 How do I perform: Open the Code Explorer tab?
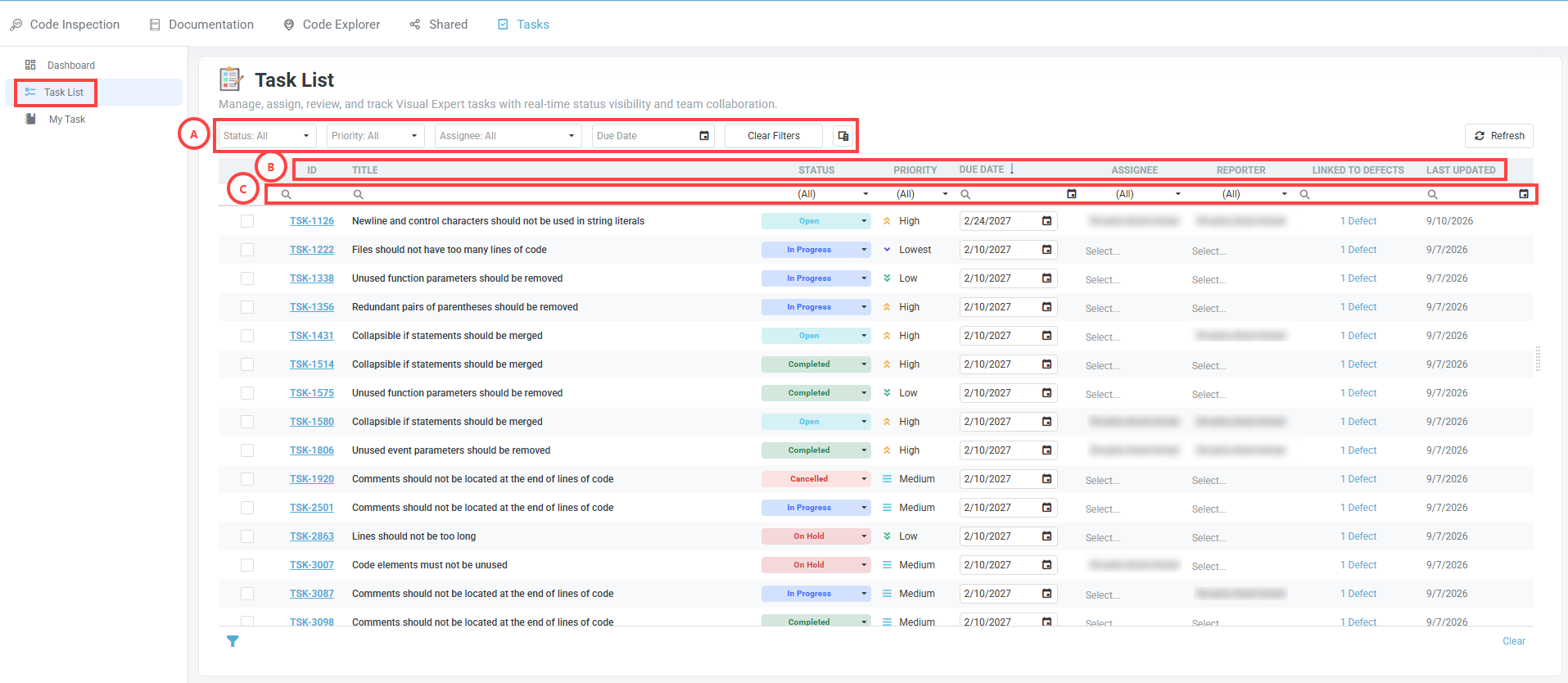[x=332, y=25]
